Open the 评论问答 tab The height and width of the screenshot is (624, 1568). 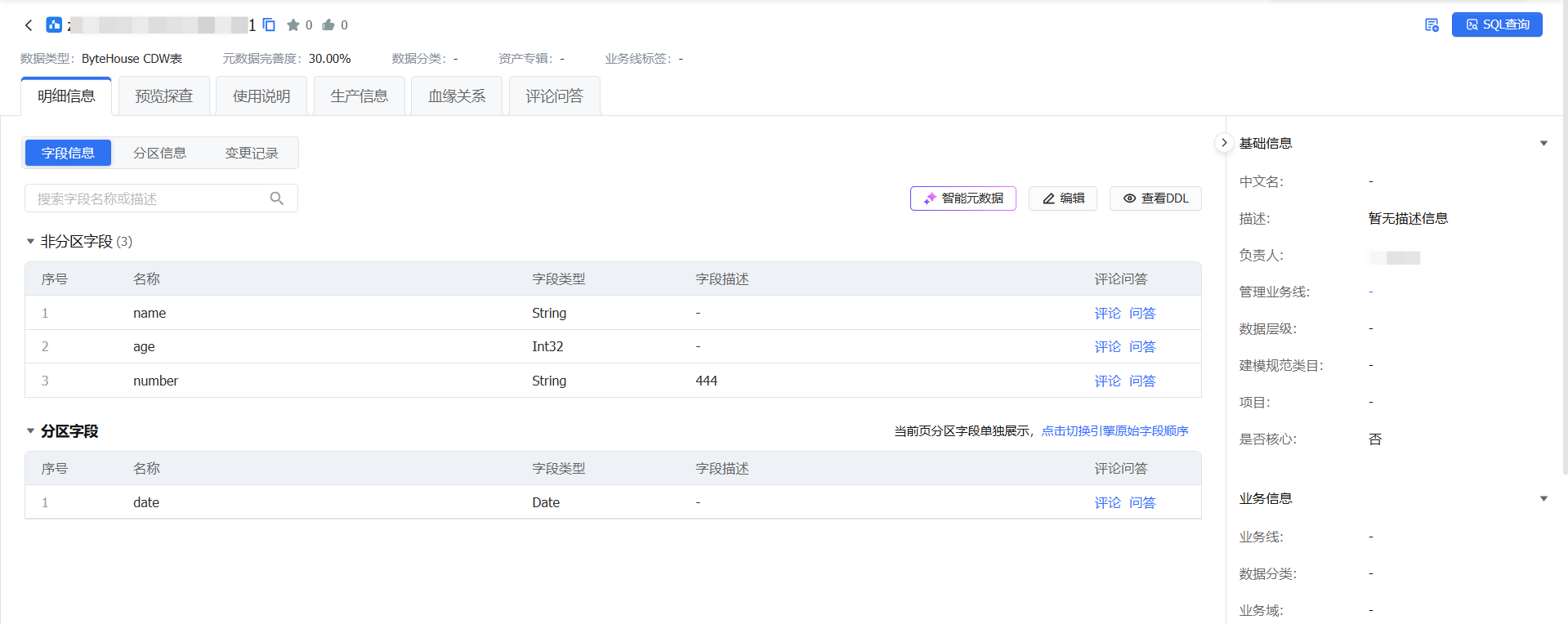pos(555,96)
